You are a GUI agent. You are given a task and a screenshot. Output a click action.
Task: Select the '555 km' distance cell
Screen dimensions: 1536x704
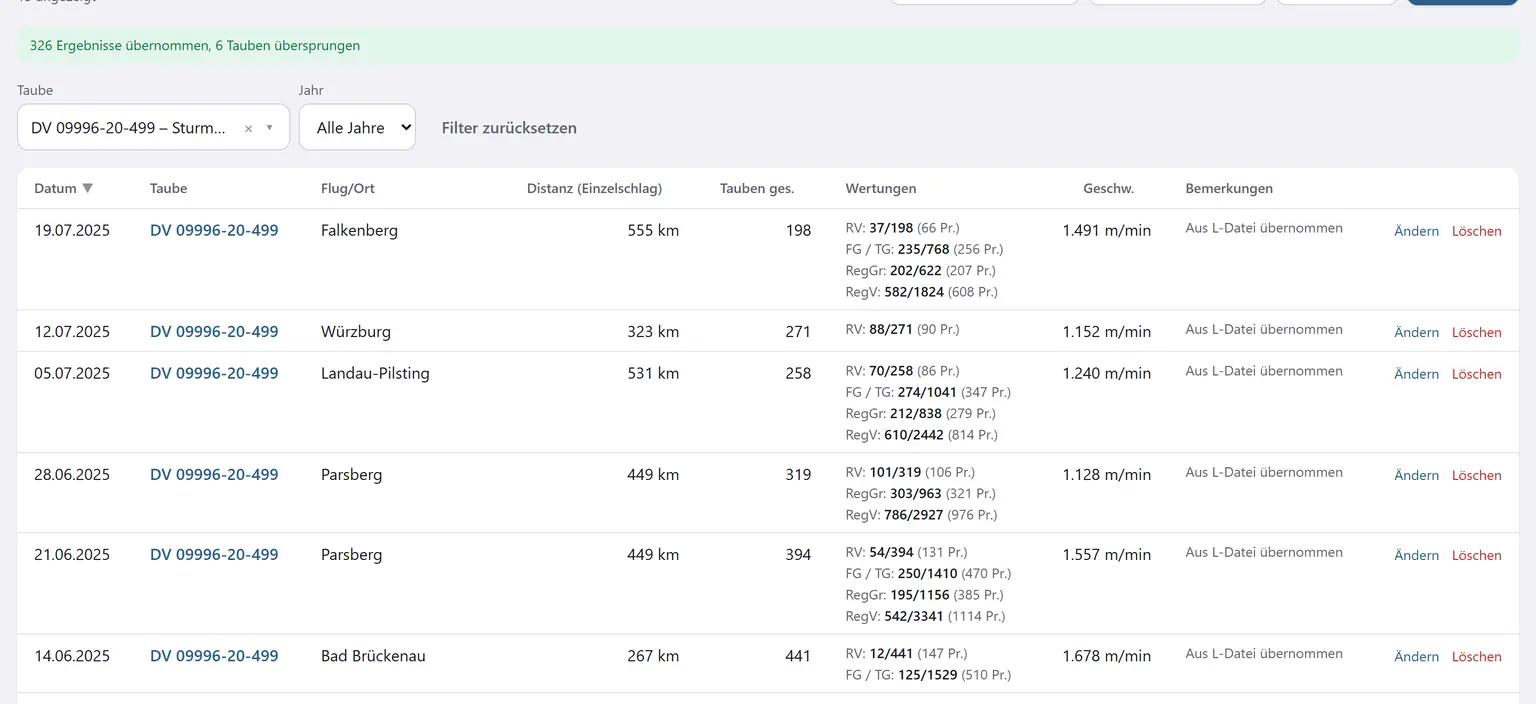tap(653, 230)
